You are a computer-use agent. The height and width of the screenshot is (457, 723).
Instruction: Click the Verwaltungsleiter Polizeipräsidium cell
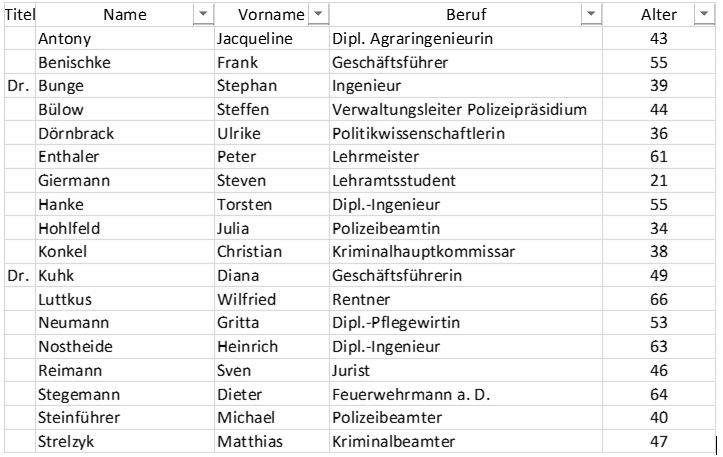click(466, 110)
